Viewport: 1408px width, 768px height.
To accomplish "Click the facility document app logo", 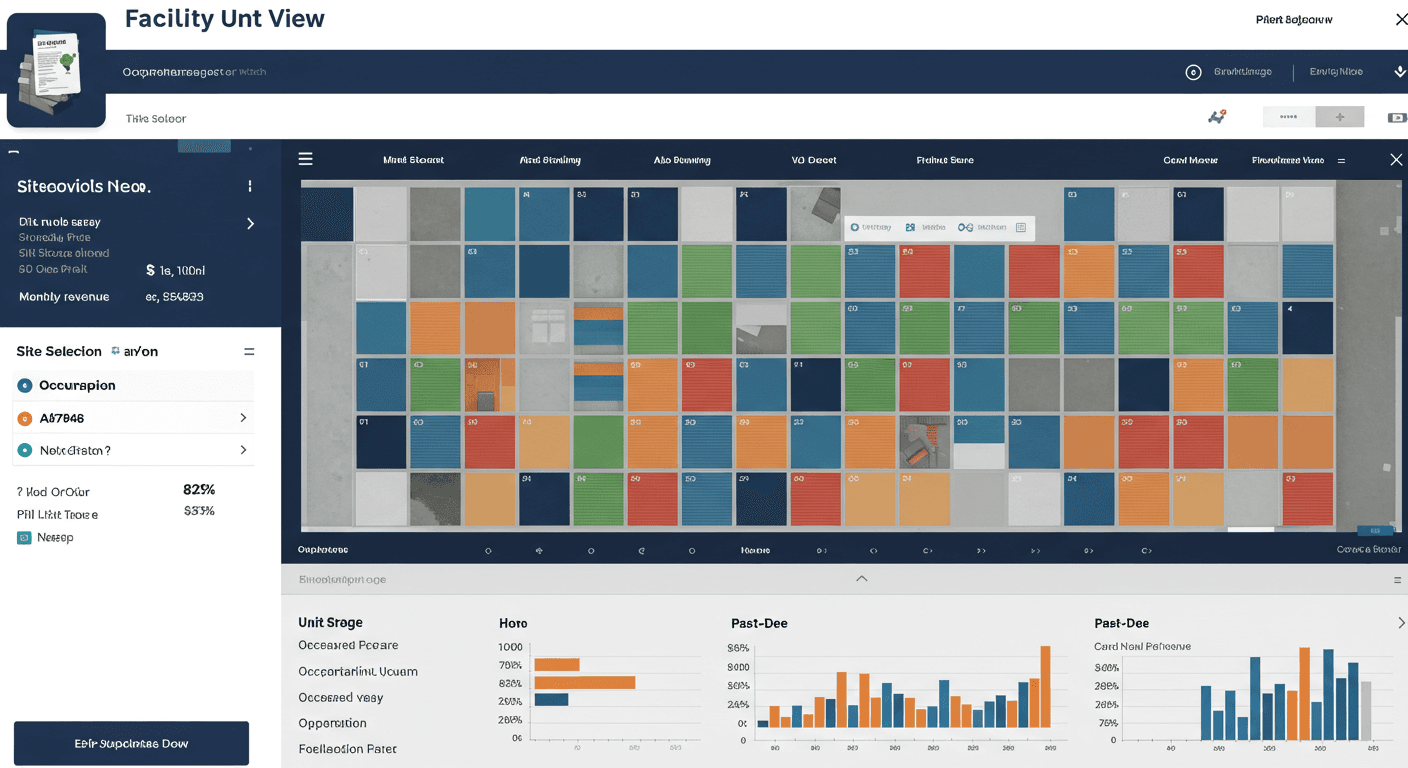I will click(x=56, y=70).
